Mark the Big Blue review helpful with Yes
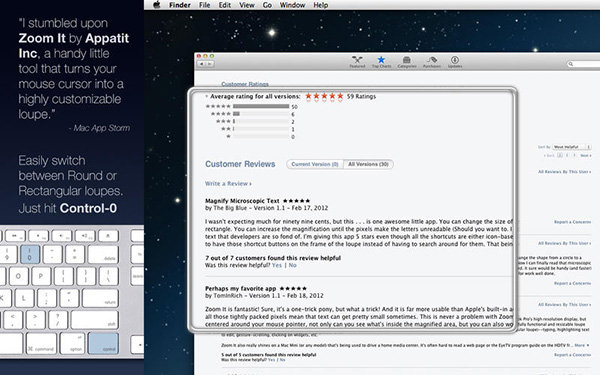 point(277,265)
